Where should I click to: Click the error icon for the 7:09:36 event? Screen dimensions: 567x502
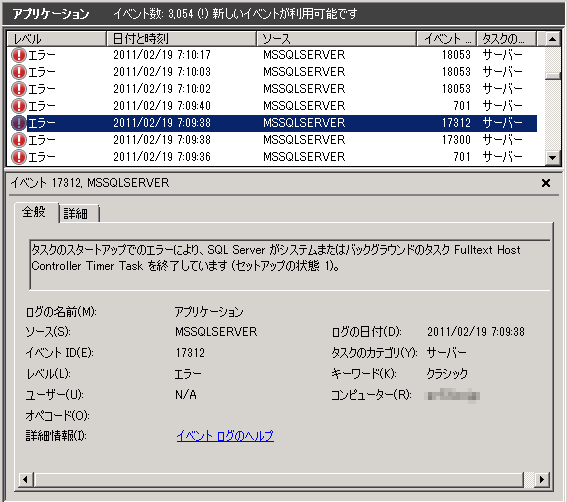19,157
